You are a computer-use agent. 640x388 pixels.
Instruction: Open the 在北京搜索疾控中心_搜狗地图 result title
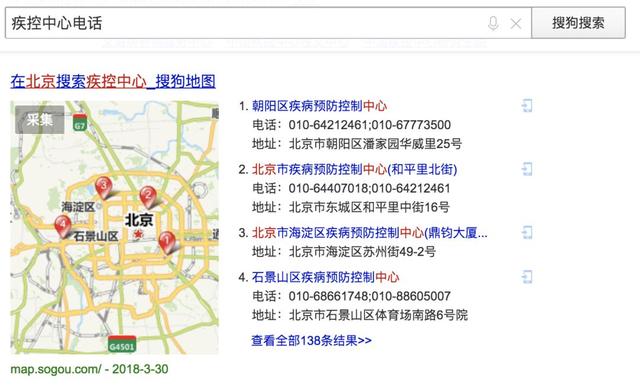click(113, 81)
